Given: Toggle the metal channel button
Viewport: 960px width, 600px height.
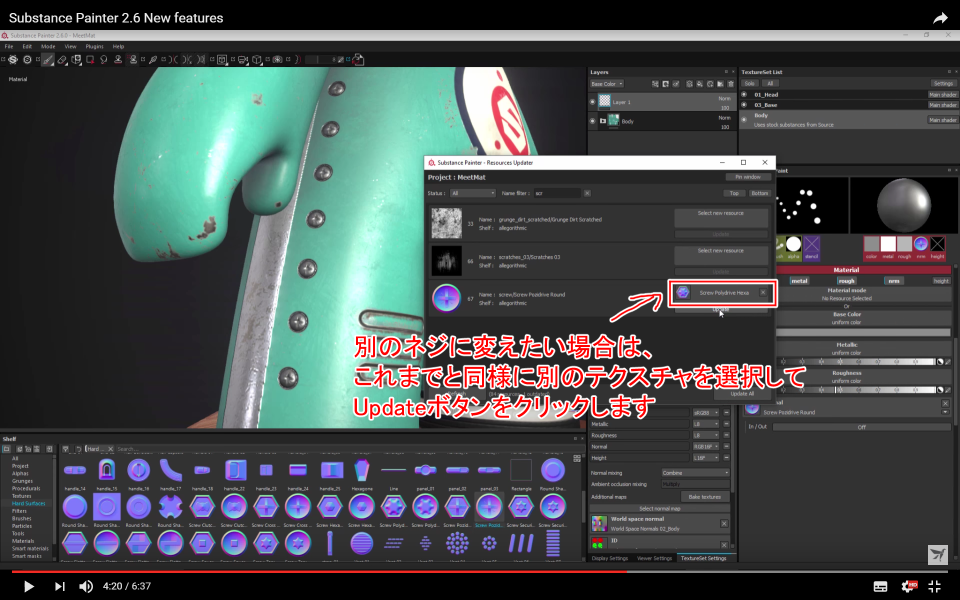Looking at the screenshot, I should click(799, 280).
